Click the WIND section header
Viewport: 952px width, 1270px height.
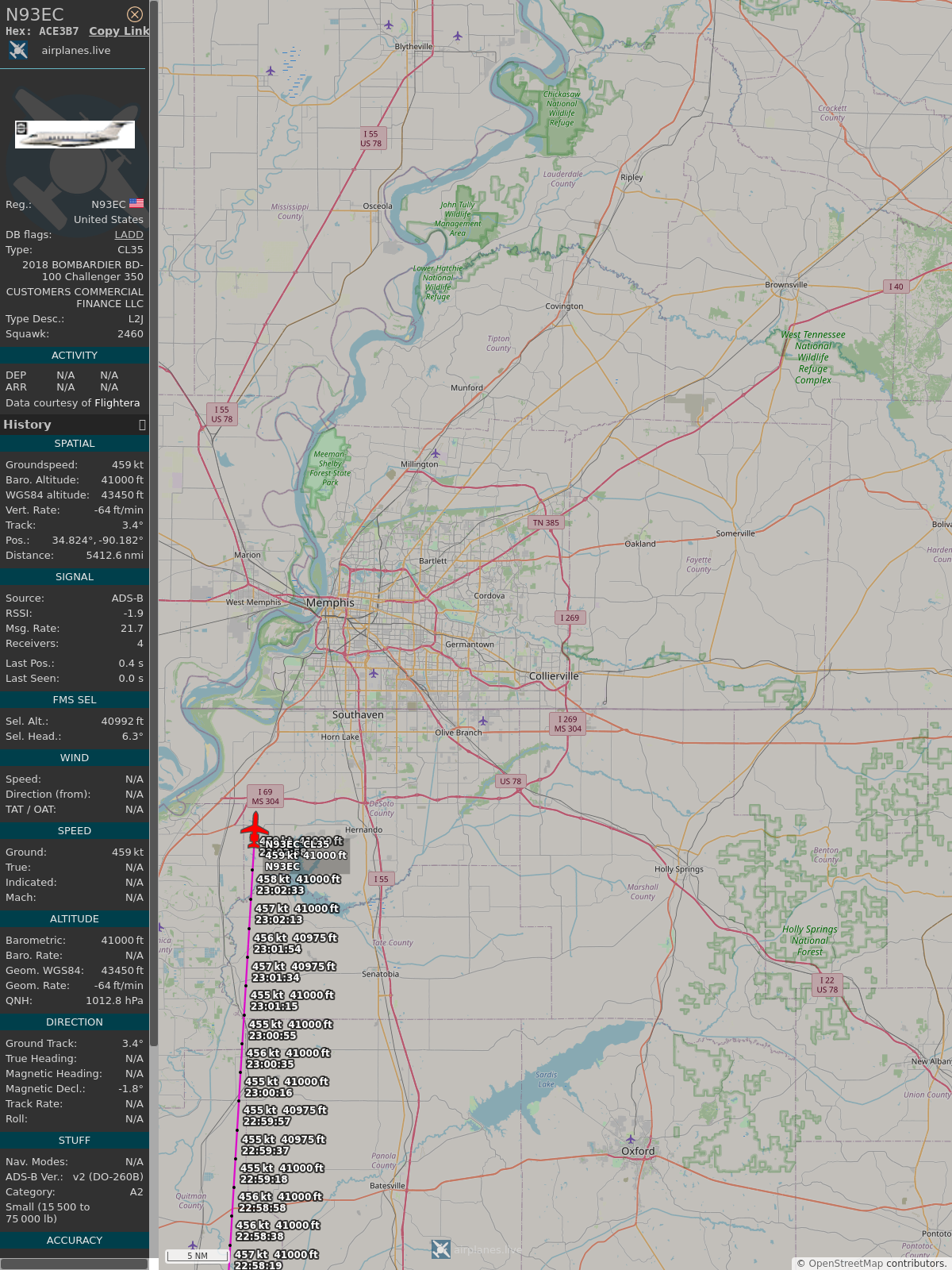tap(75, 757)
